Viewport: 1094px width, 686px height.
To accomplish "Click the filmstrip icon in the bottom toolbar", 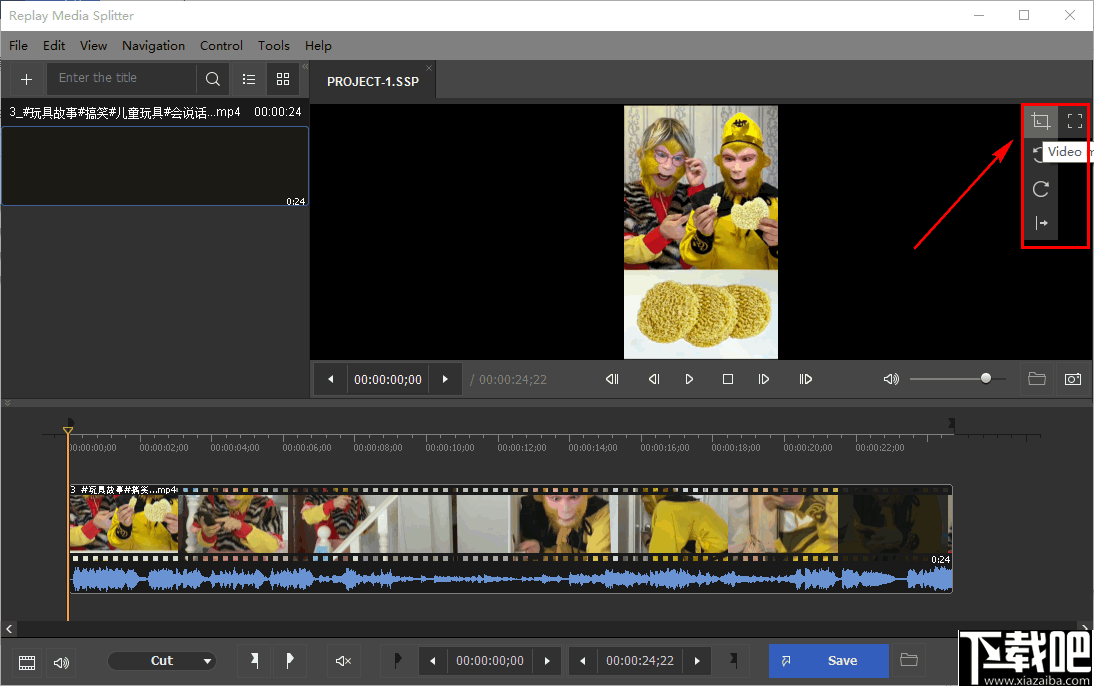I will click(27, 661).
